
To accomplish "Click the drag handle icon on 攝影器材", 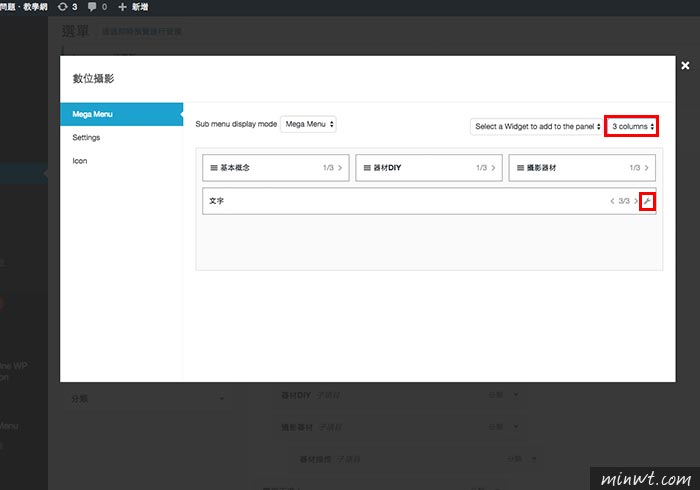I will pos(521,168).
